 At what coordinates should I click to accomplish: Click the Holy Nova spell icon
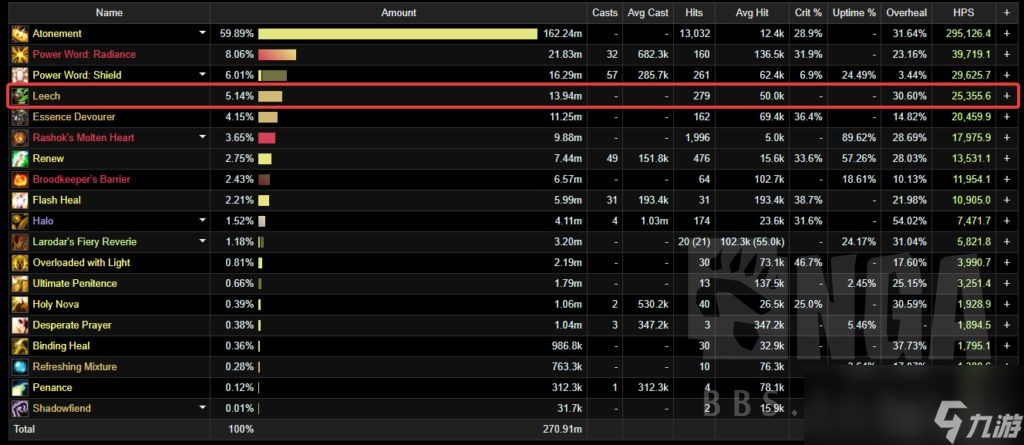pyautogui.click(x=20, y=305)
